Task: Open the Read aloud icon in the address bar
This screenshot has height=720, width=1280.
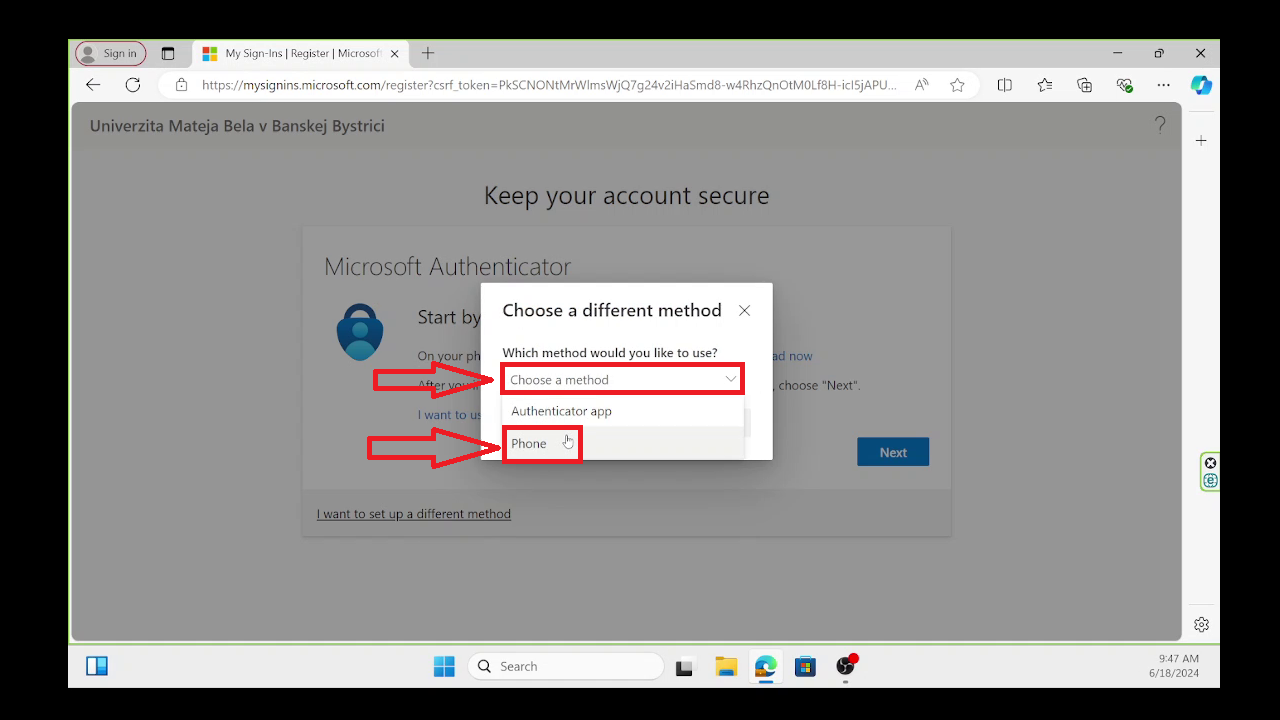Action: [x=921, y=85]
